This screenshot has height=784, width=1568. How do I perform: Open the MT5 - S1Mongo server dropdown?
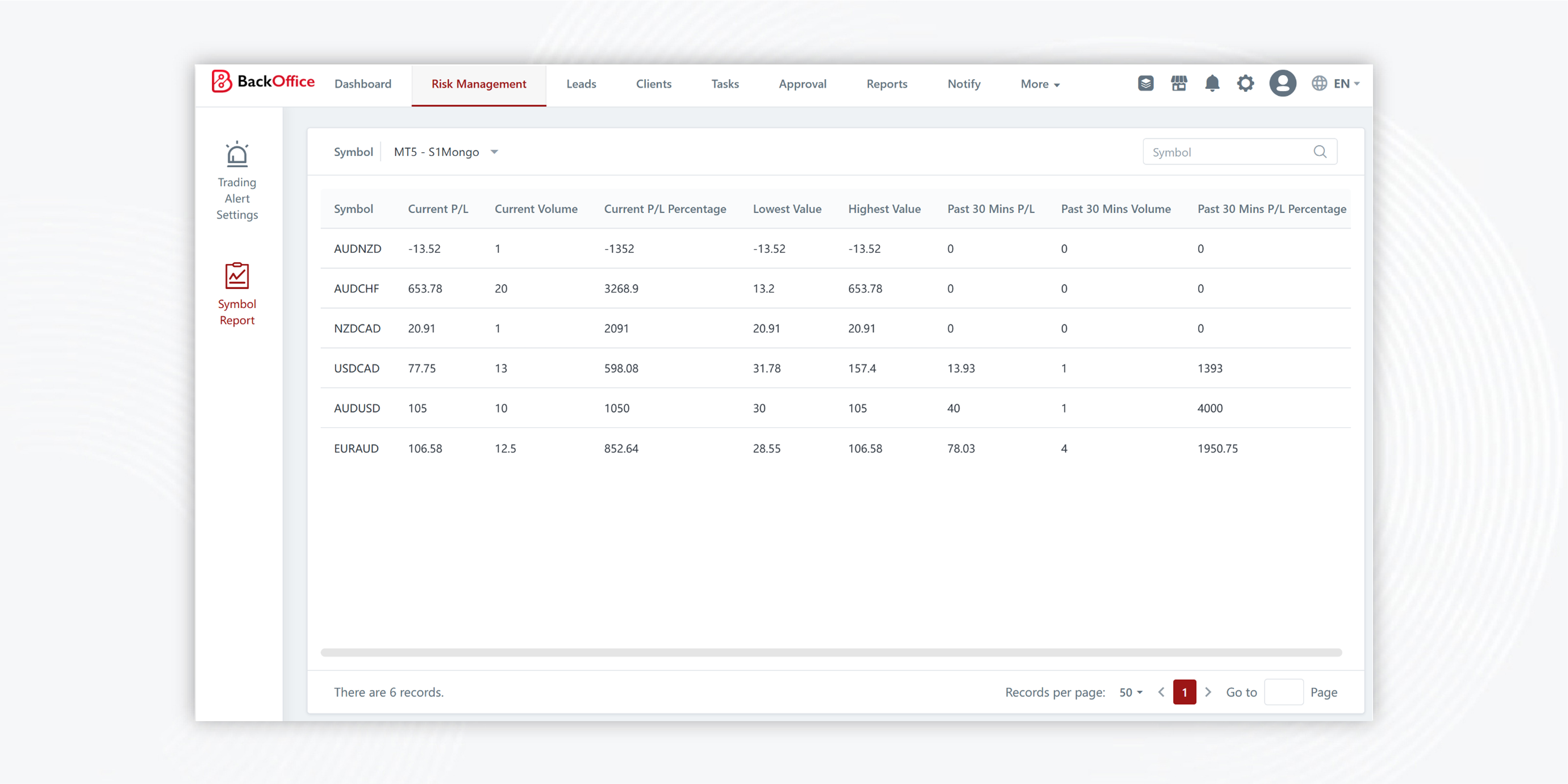[446, 152]
